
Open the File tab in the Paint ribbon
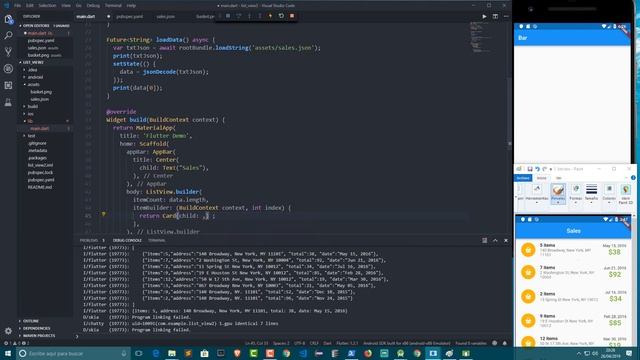pos(523,178)
